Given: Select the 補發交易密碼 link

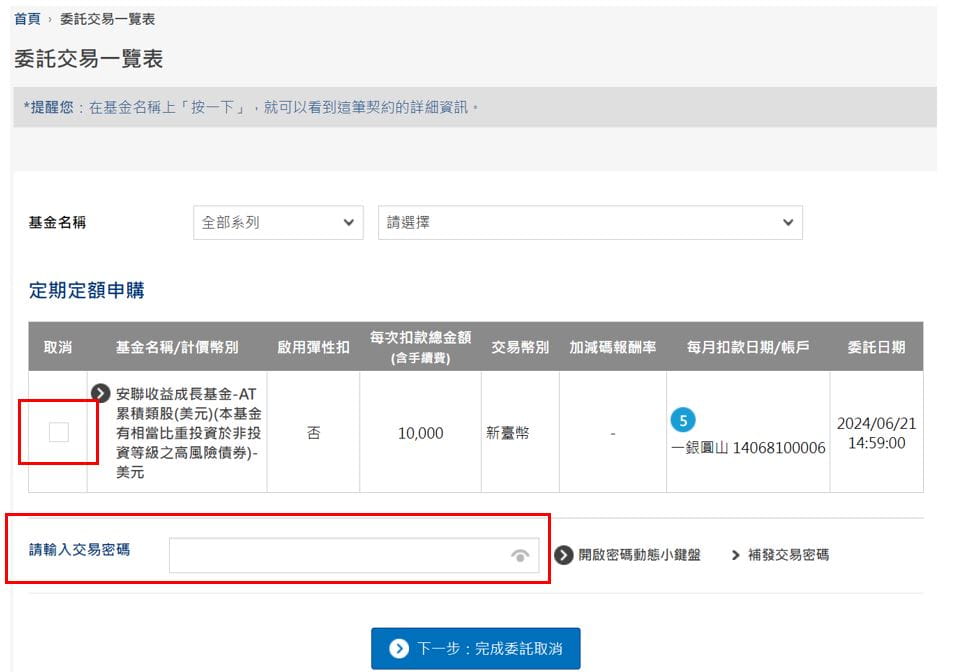Looking at the screenshot, I should pyautogui.click(x=788, y=555).
